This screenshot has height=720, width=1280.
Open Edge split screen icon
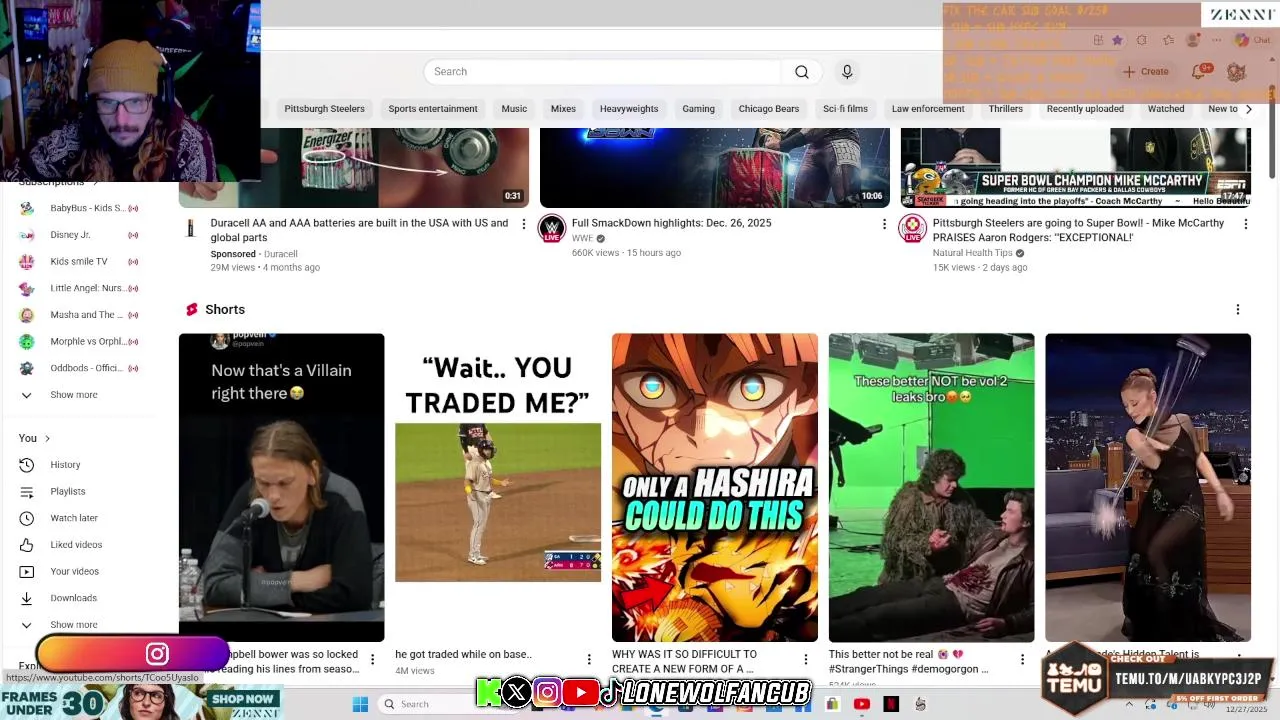pyautogui.click(x=1098, y=41)
